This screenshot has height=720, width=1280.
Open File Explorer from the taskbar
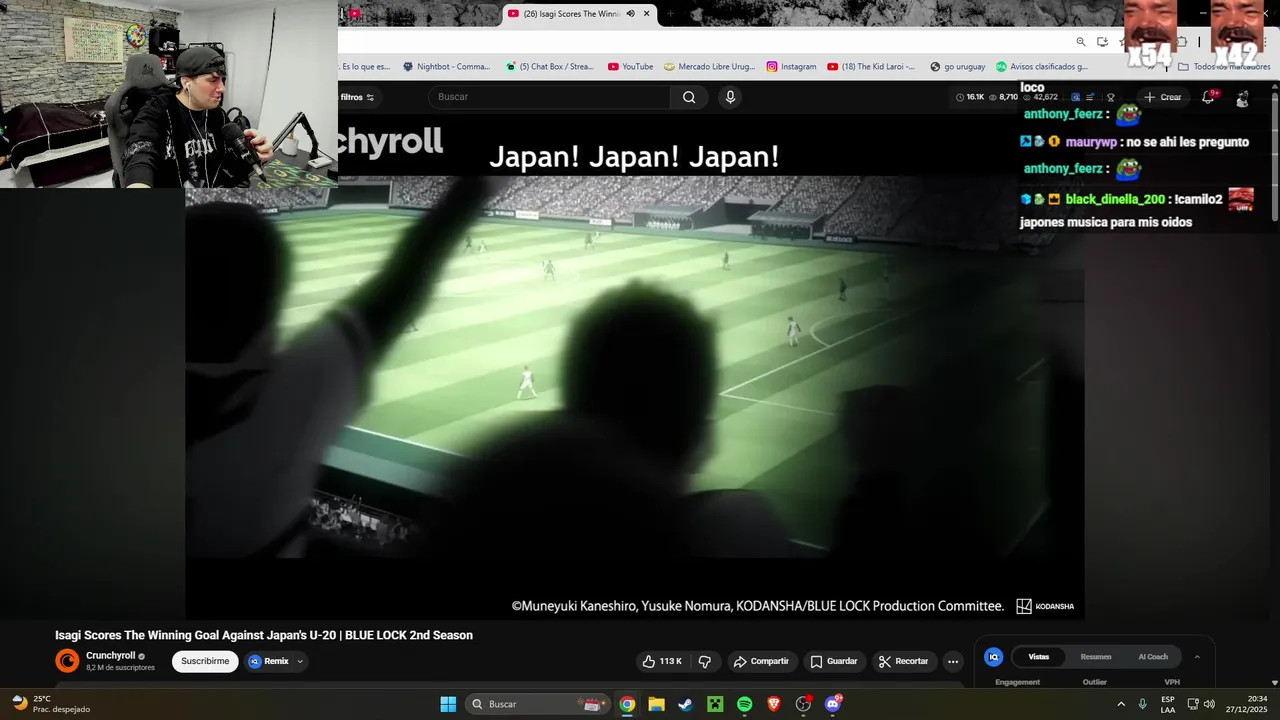pyautogui.click(x=656, y=704)
